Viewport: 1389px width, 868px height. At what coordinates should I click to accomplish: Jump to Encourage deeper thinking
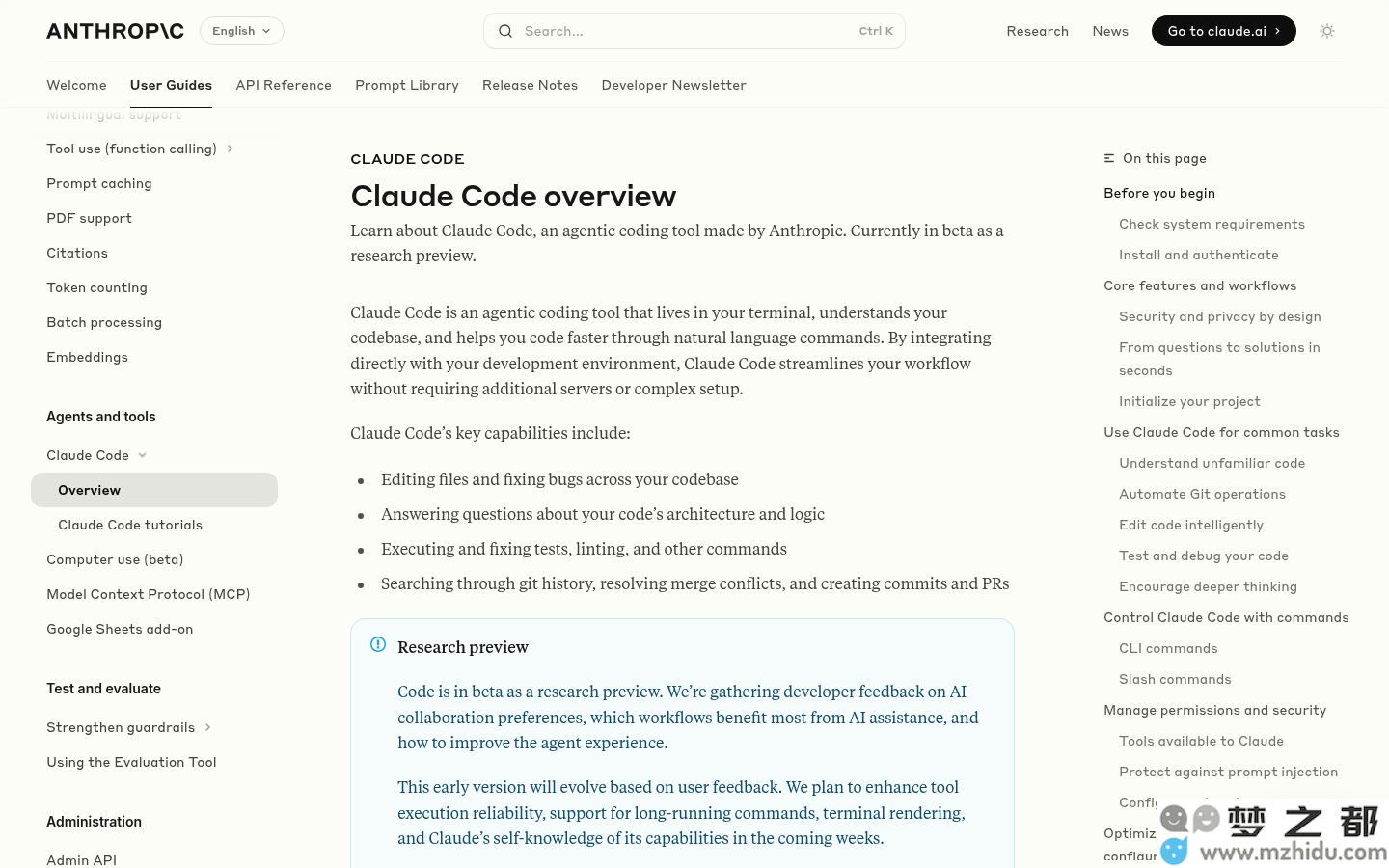[1208, 586]
